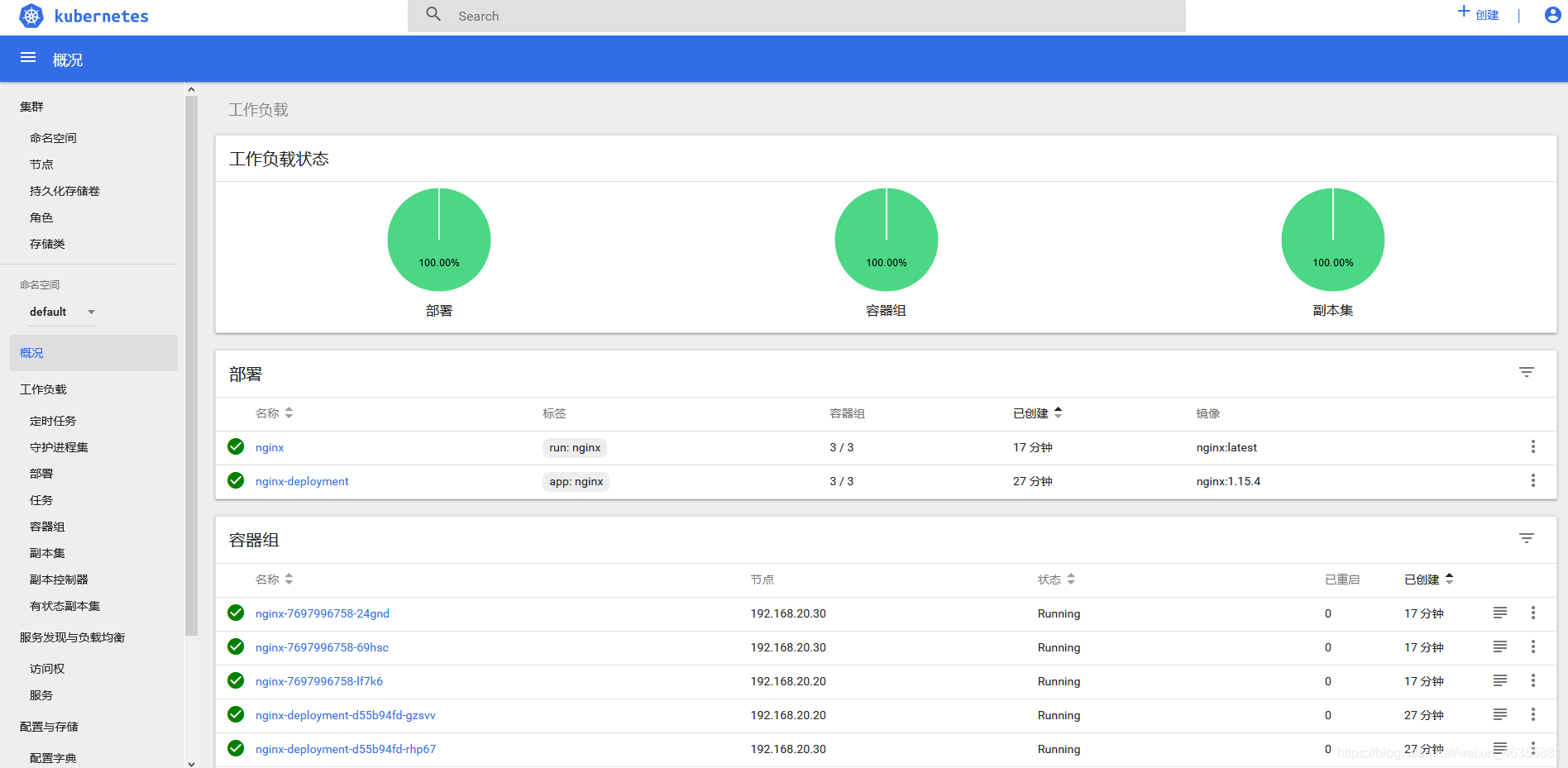Select 守护进程集 in the sidebar

tap(59, 447)
